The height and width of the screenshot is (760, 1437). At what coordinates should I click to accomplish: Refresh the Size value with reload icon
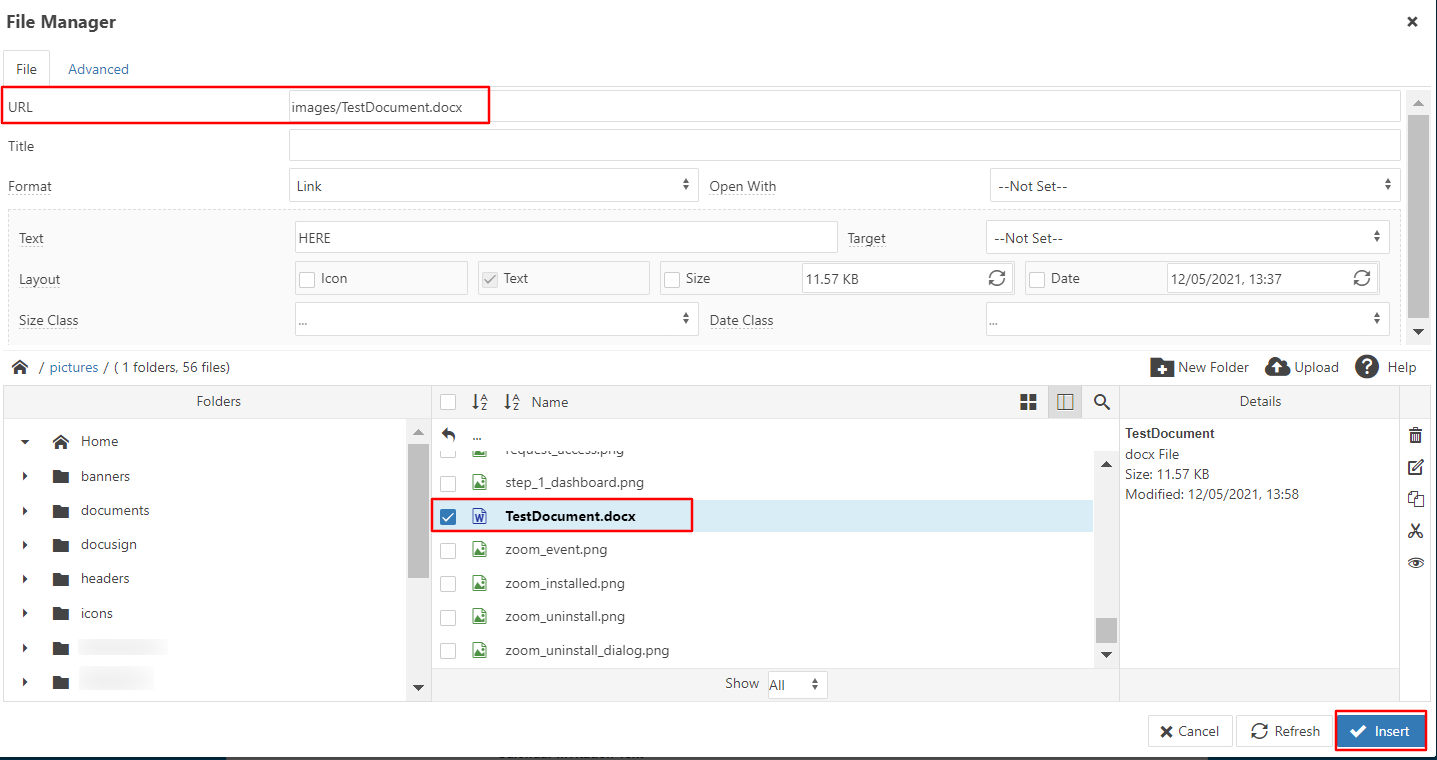997,278
